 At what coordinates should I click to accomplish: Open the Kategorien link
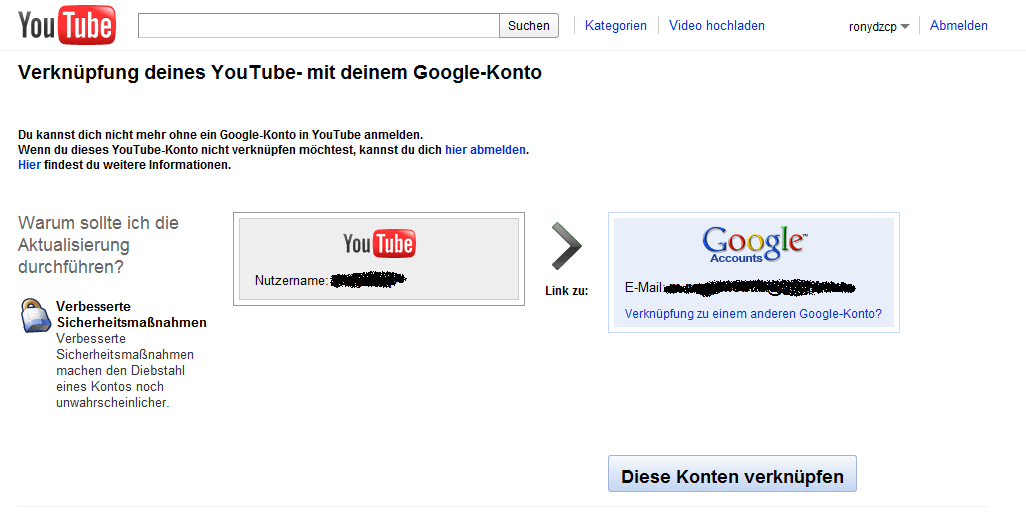point(616,26)
